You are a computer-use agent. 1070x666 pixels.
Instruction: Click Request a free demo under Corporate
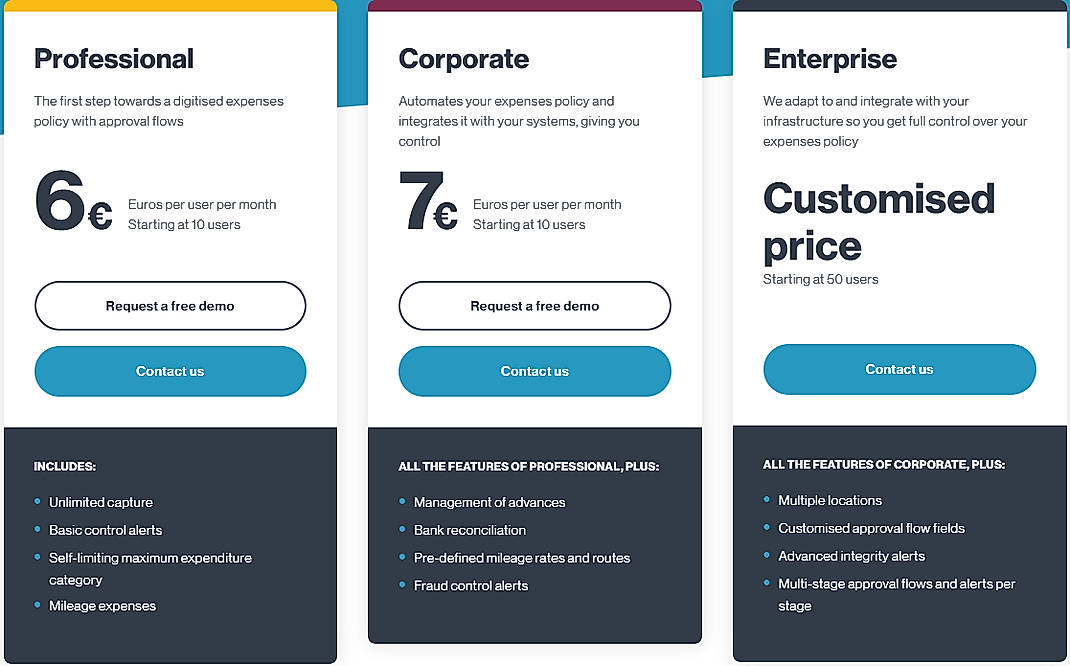click(534, 306)
